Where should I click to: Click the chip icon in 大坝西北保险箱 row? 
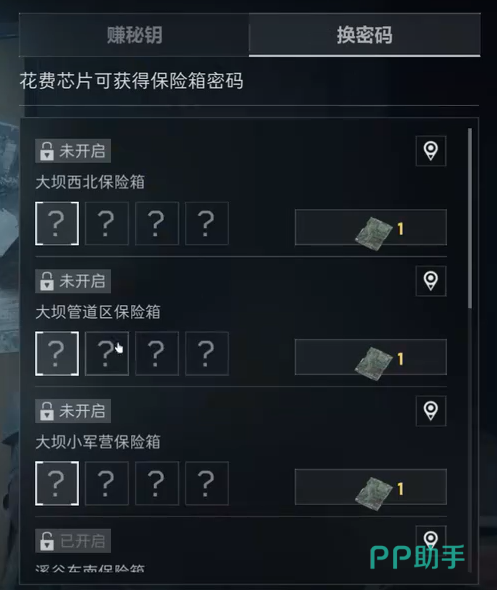pyautogui.click(x=374, y=233)
